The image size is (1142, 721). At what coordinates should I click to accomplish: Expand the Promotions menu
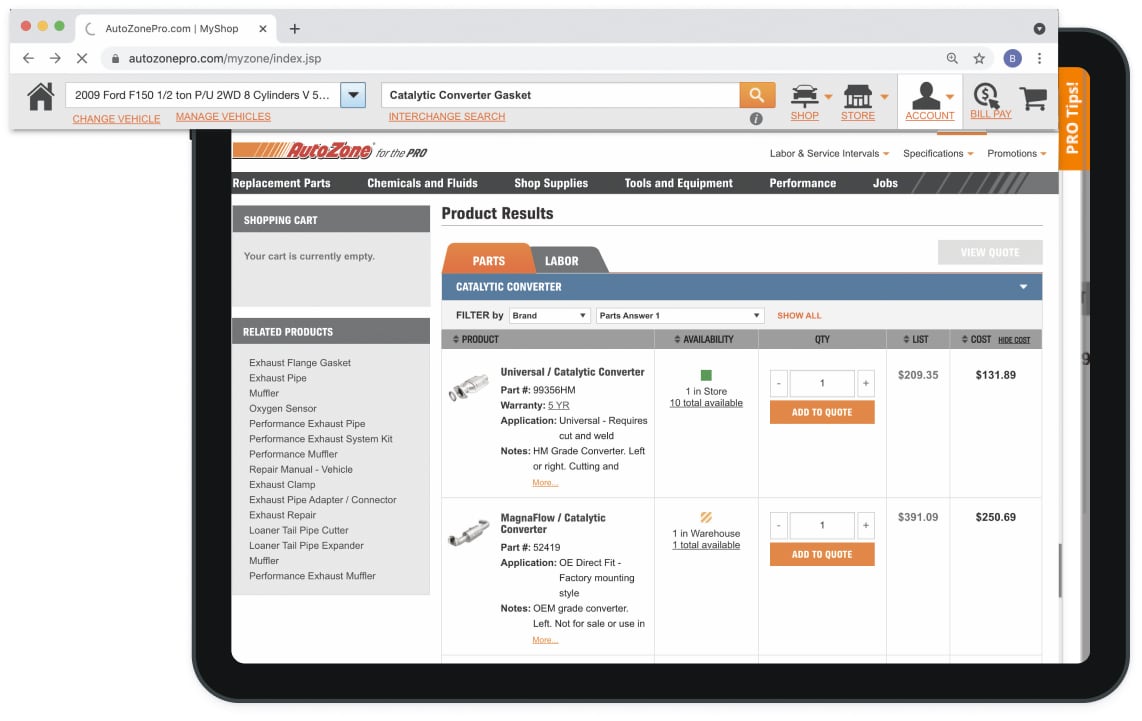pyautogui.click(x=1017, y=154)
